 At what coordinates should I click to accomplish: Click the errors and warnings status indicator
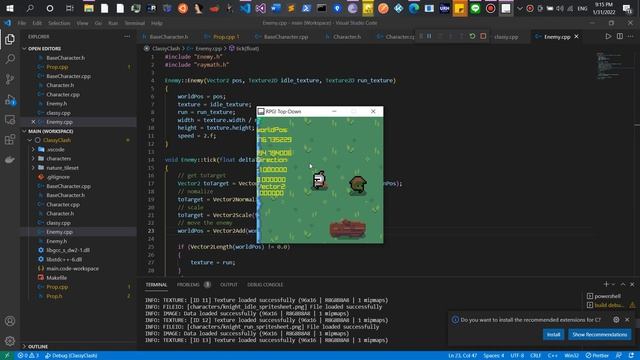tap(28, 356)
